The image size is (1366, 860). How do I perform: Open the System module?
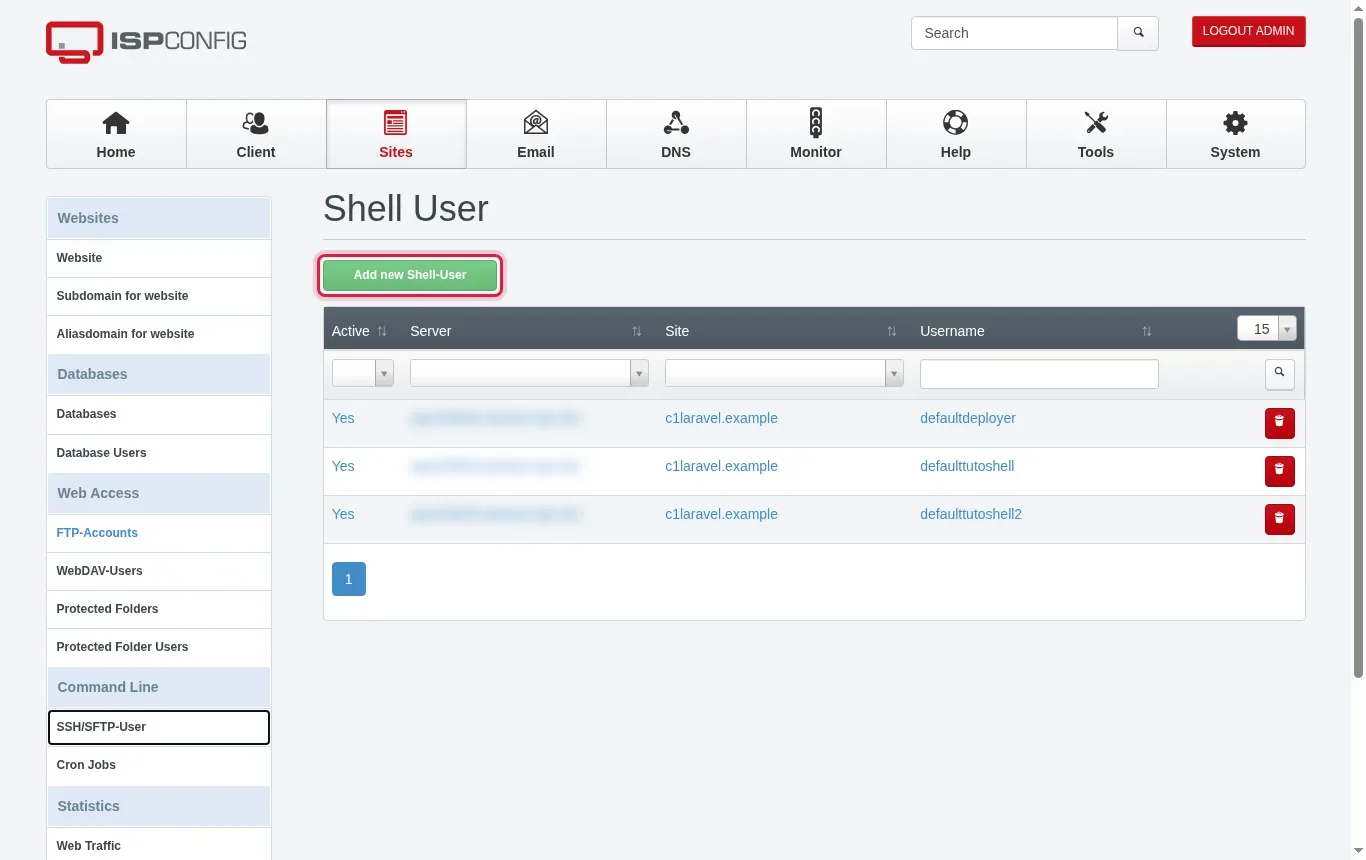coord(1235,134)
